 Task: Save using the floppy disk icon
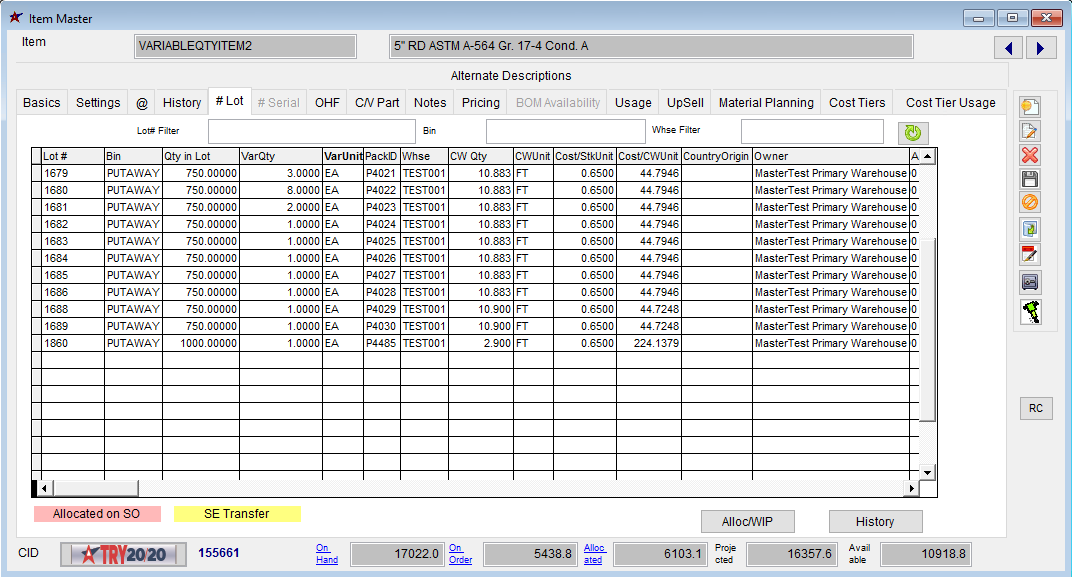[x=1030, y=179]
